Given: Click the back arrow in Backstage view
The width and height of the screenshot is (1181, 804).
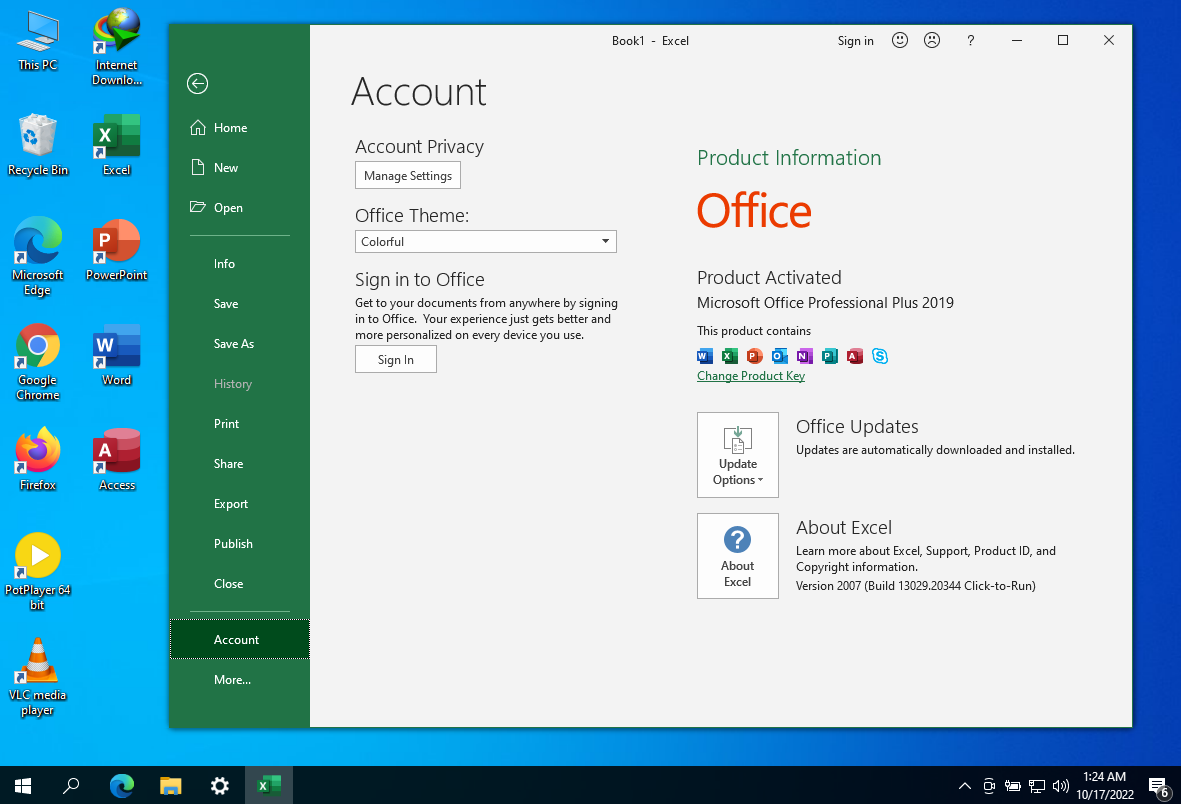Looking at the screenshot, I should 198,84.
